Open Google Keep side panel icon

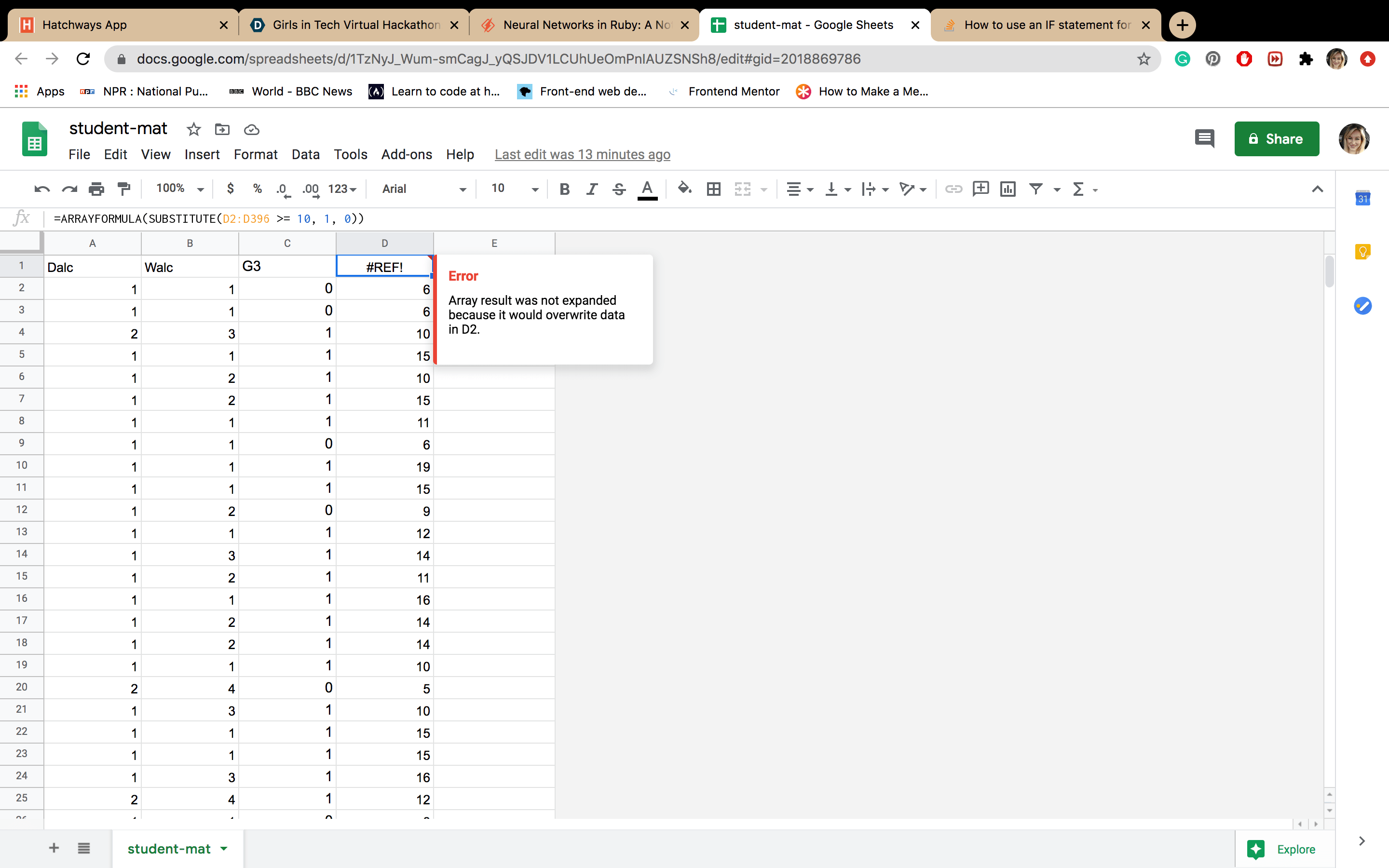tap(1362, 251)
